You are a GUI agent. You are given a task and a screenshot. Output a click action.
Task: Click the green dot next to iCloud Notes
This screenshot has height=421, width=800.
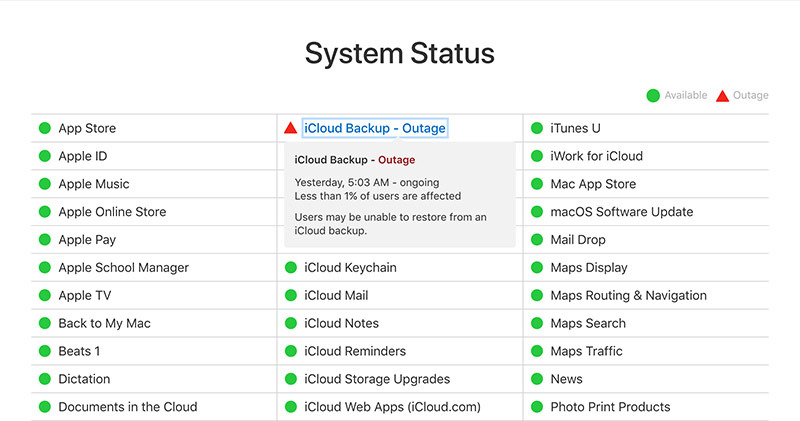click(x=291, y=323)
